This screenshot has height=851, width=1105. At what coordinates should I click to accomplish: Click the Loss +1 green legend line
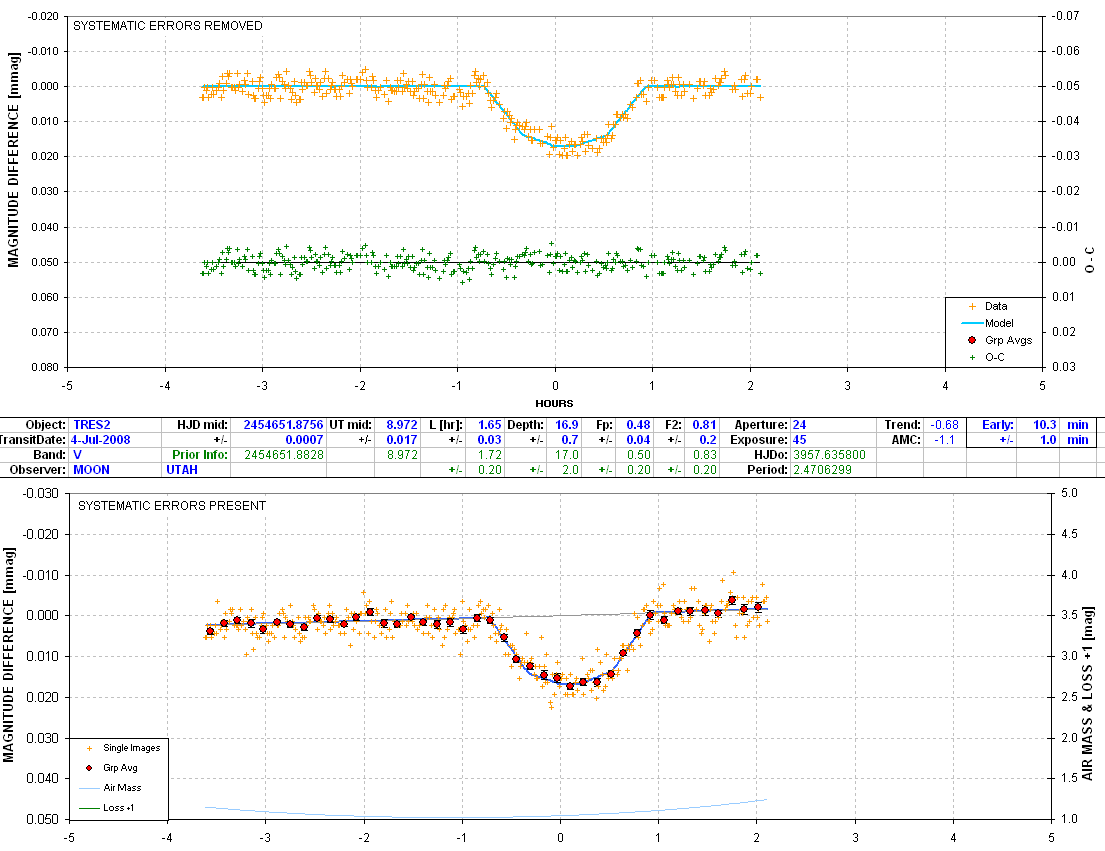coord(90,807)
